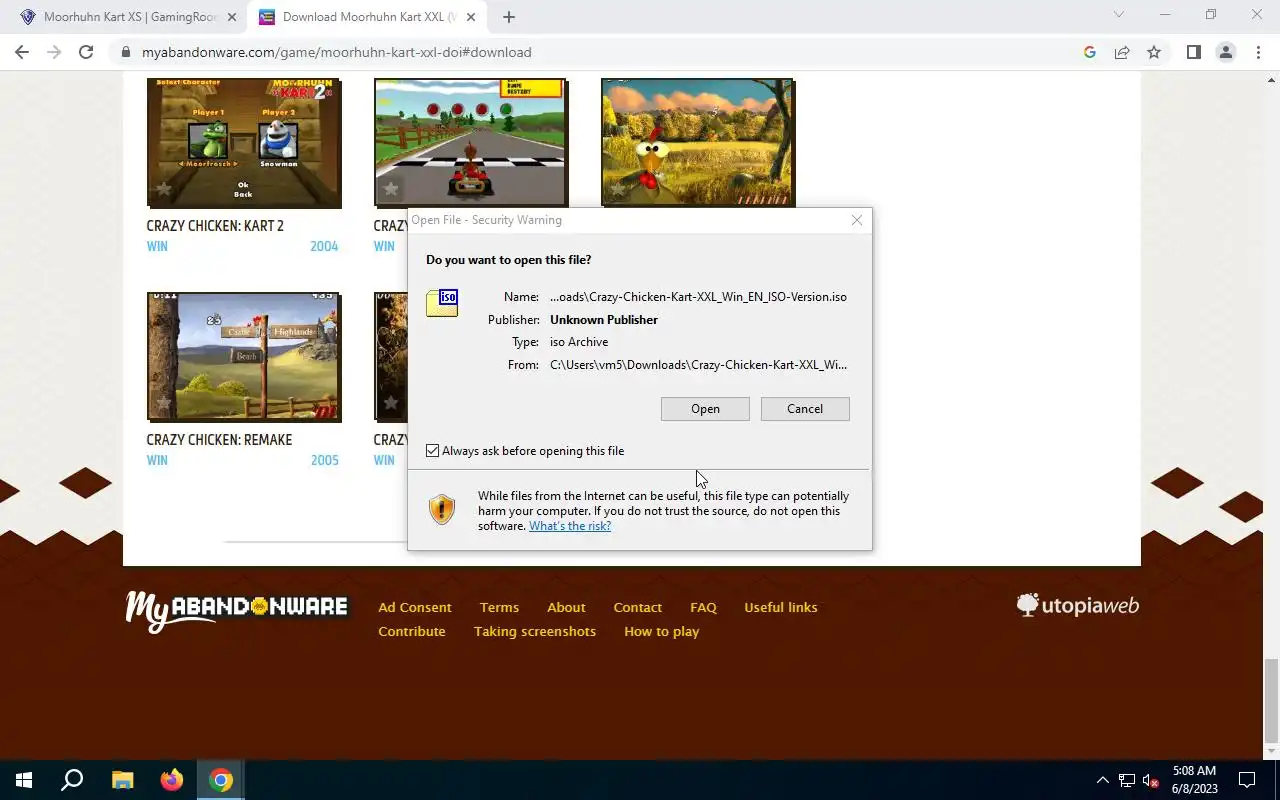Click Chrome icon in taskbar

tap(221, 780)
